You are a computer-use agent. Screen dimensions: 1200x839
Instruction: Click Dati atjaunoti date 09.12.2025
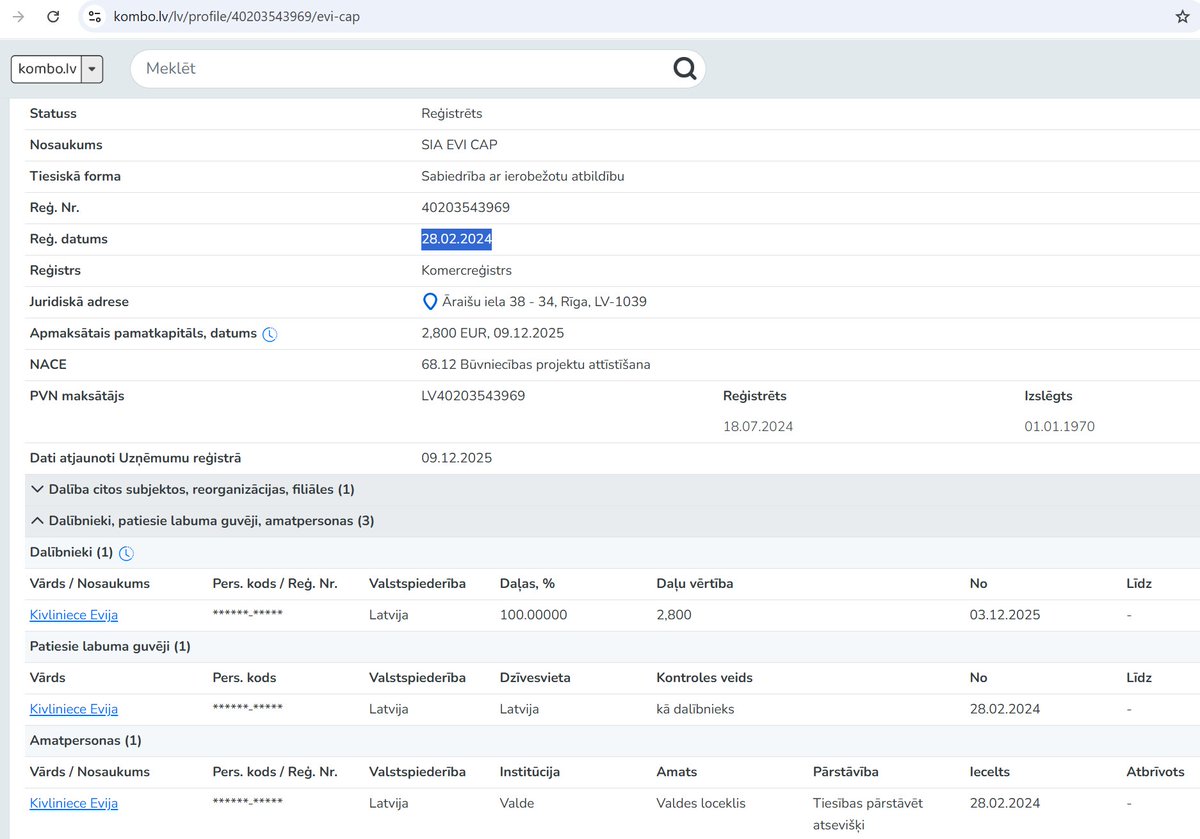click(x=457, y=458)
